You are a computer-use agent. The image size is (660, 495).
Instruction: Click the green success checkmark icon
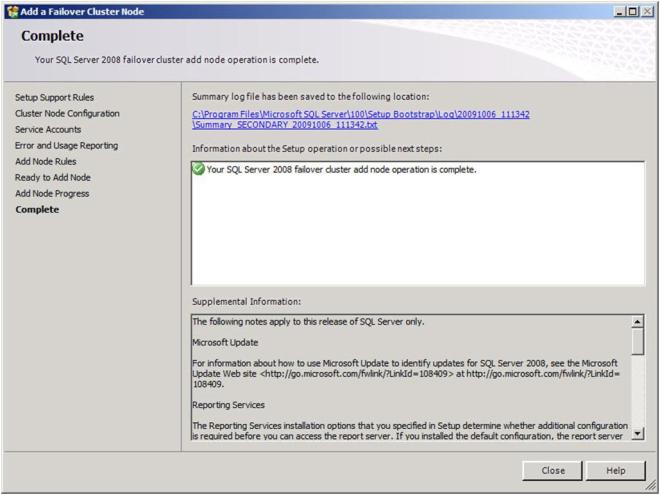coord(198,169)
